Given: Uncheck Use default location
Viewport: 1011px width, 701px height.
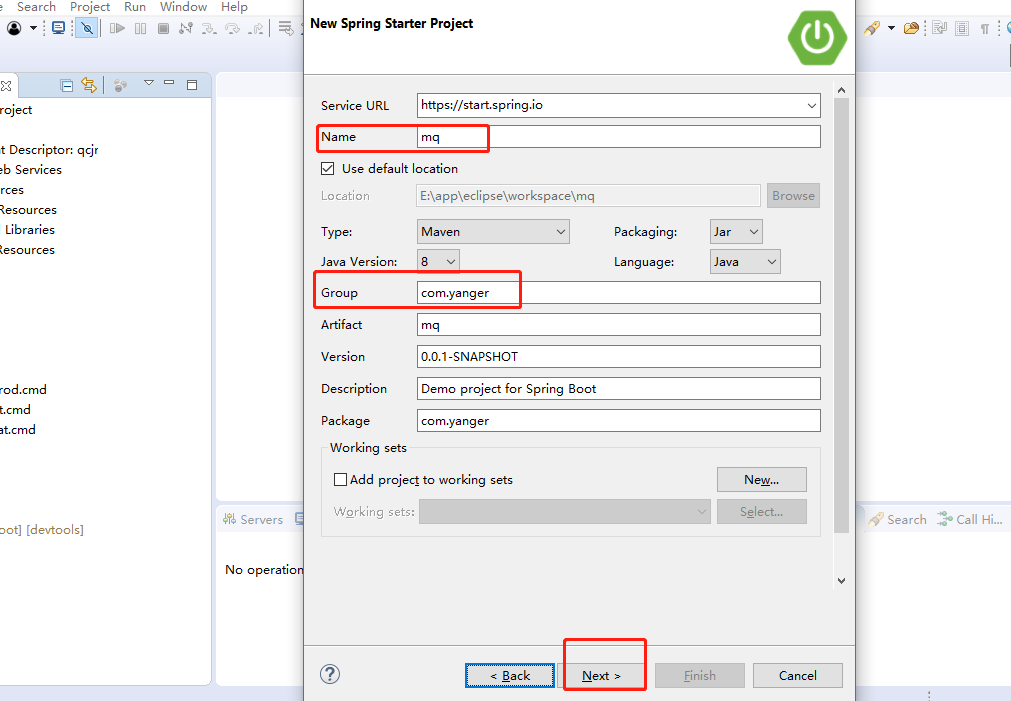Looking at the screenshot, I should pos(328,168).
